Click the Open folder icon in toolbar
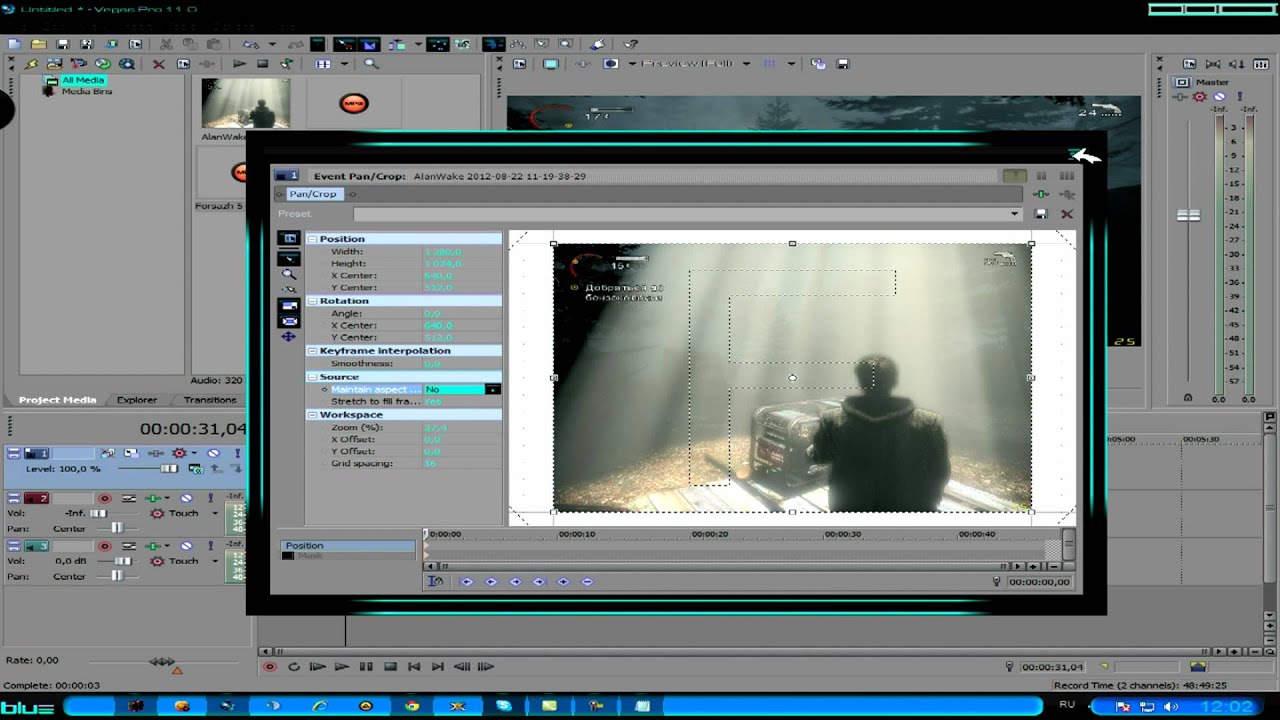Screen dimensions: 1280x720 [x=38, y=44]
